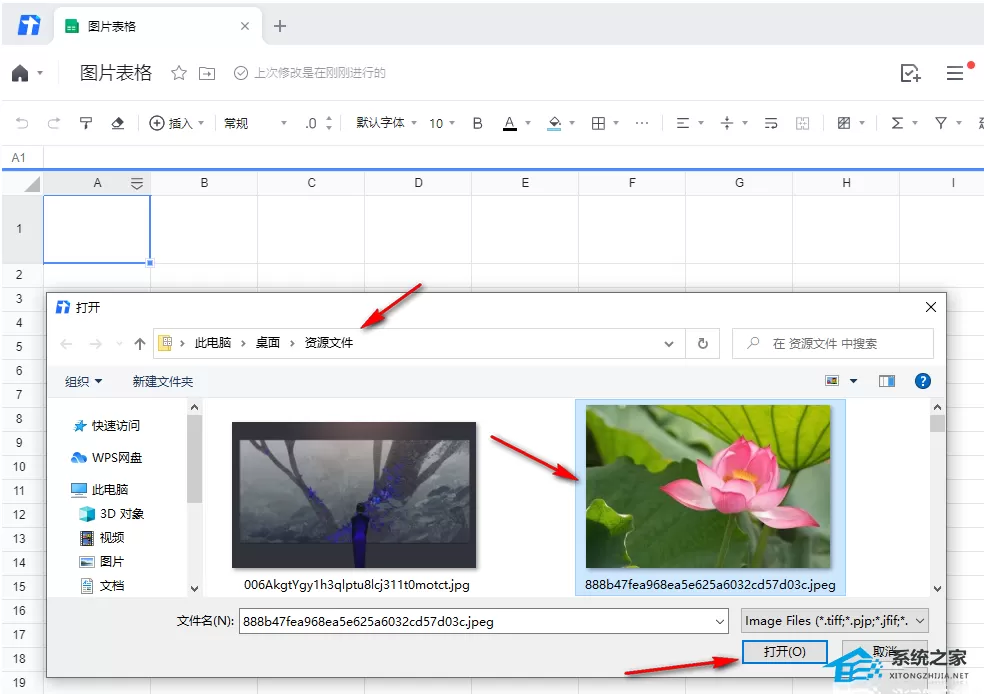Open the fill color picker
Image resolution: width=984 pixels, height=694 pixels.
tap(555, 123)
